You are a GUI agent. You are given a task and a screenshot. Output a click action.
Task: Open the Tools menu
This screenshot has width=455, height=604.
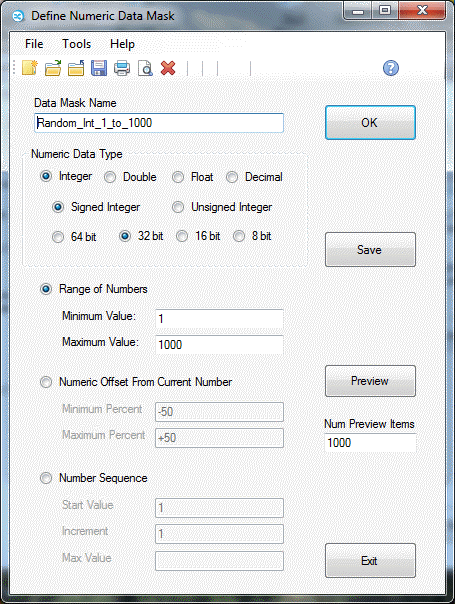click(x=77, y=44)
